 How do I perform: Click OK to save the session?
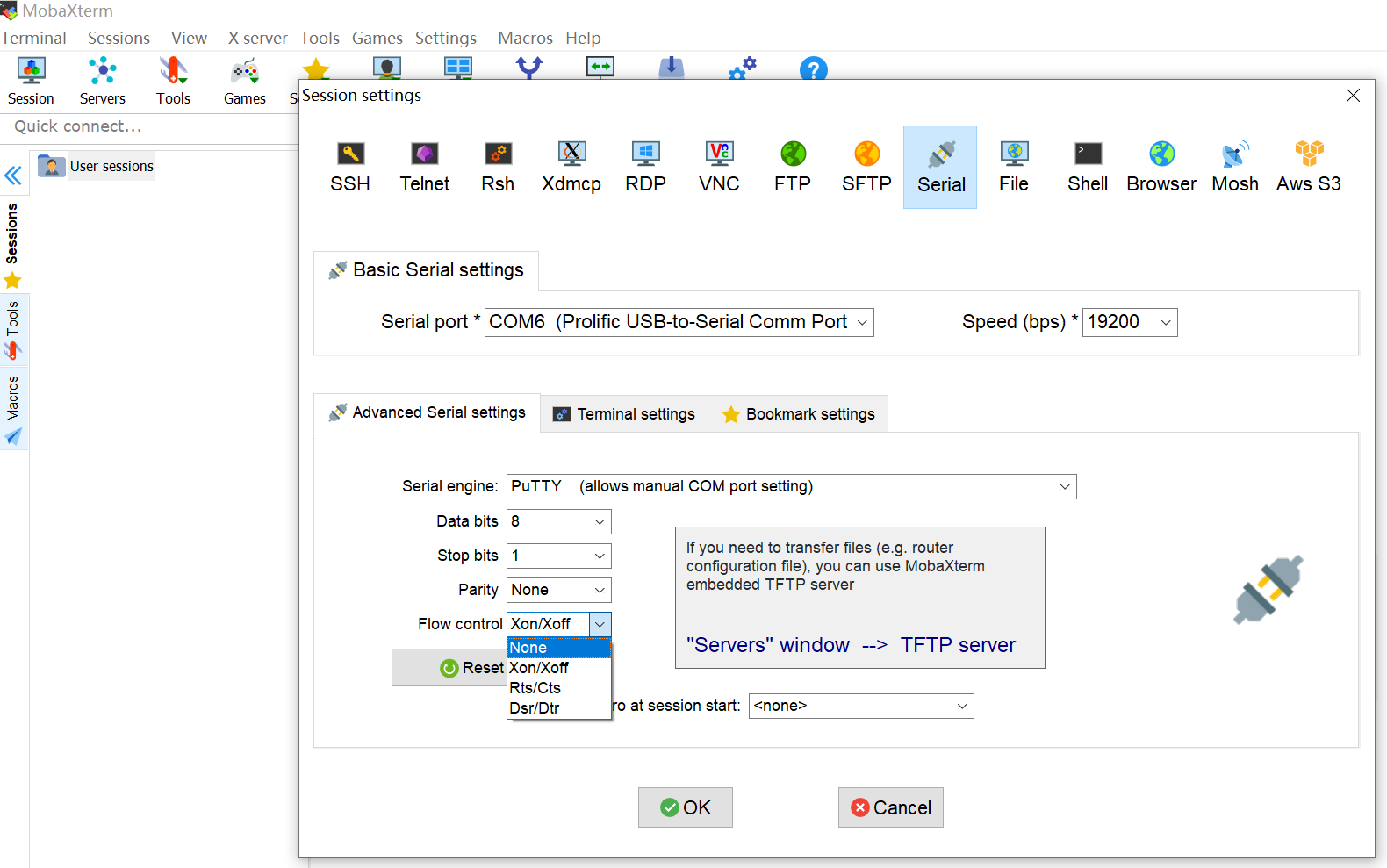[x=686, y=807]
